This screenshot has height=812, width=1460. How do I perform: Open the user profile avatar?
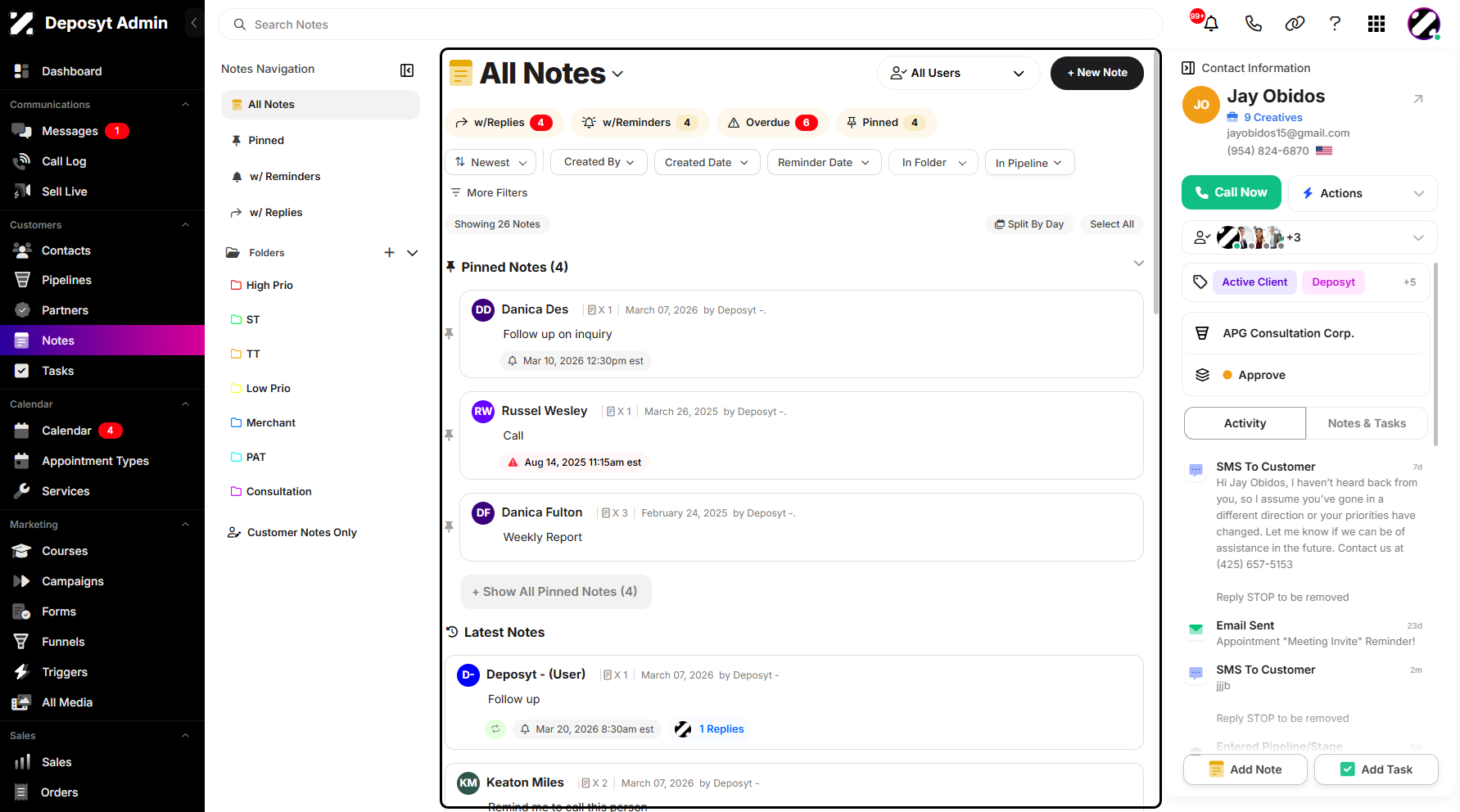click(1424, 24)
